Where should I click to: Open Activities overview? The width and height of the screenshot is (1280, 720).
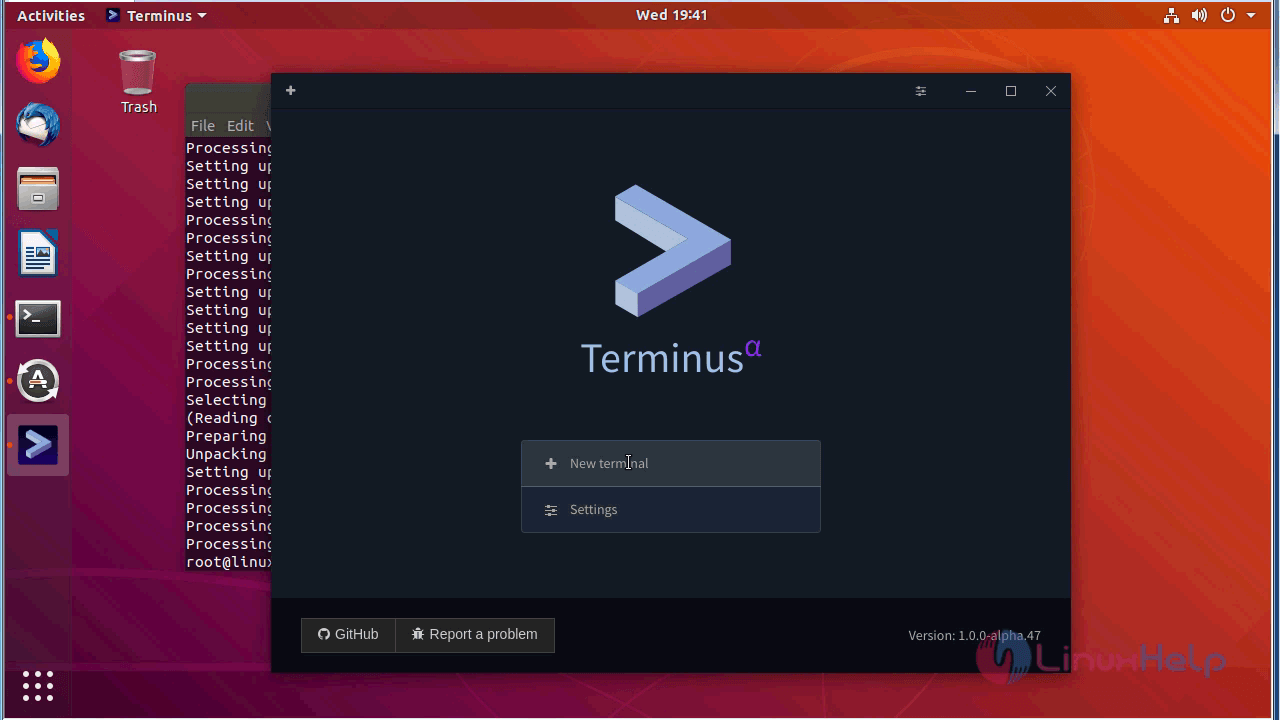tap(51, 15)
